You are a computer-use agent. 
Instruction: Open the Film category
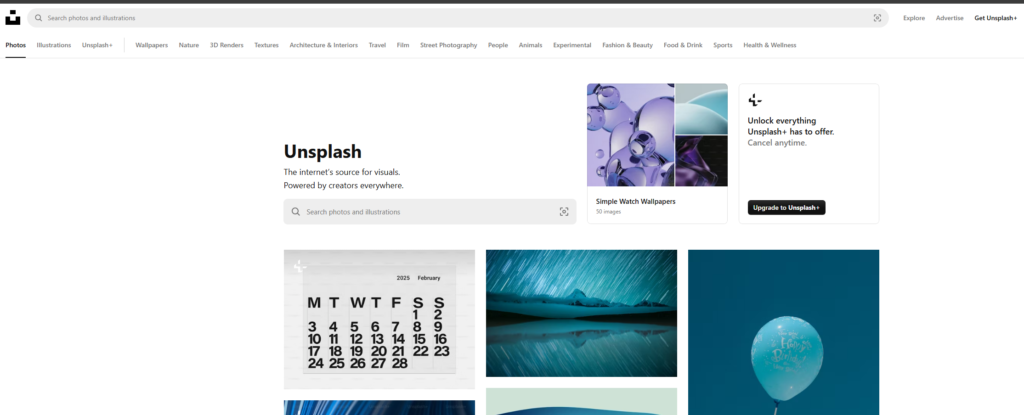tap(403, 45)
